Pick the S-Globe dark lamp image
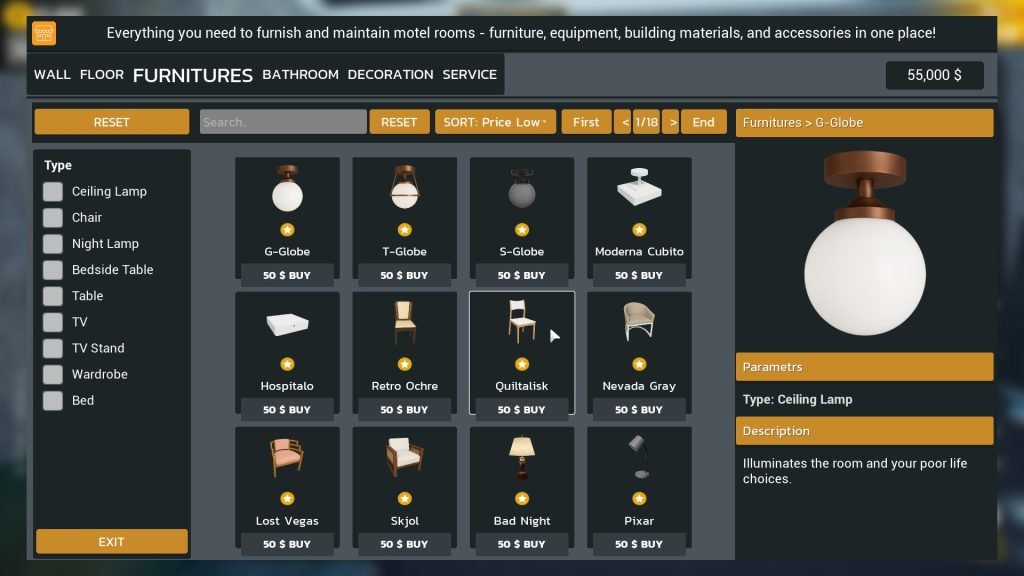1024x576 pixels. click(x=521, y=188)
